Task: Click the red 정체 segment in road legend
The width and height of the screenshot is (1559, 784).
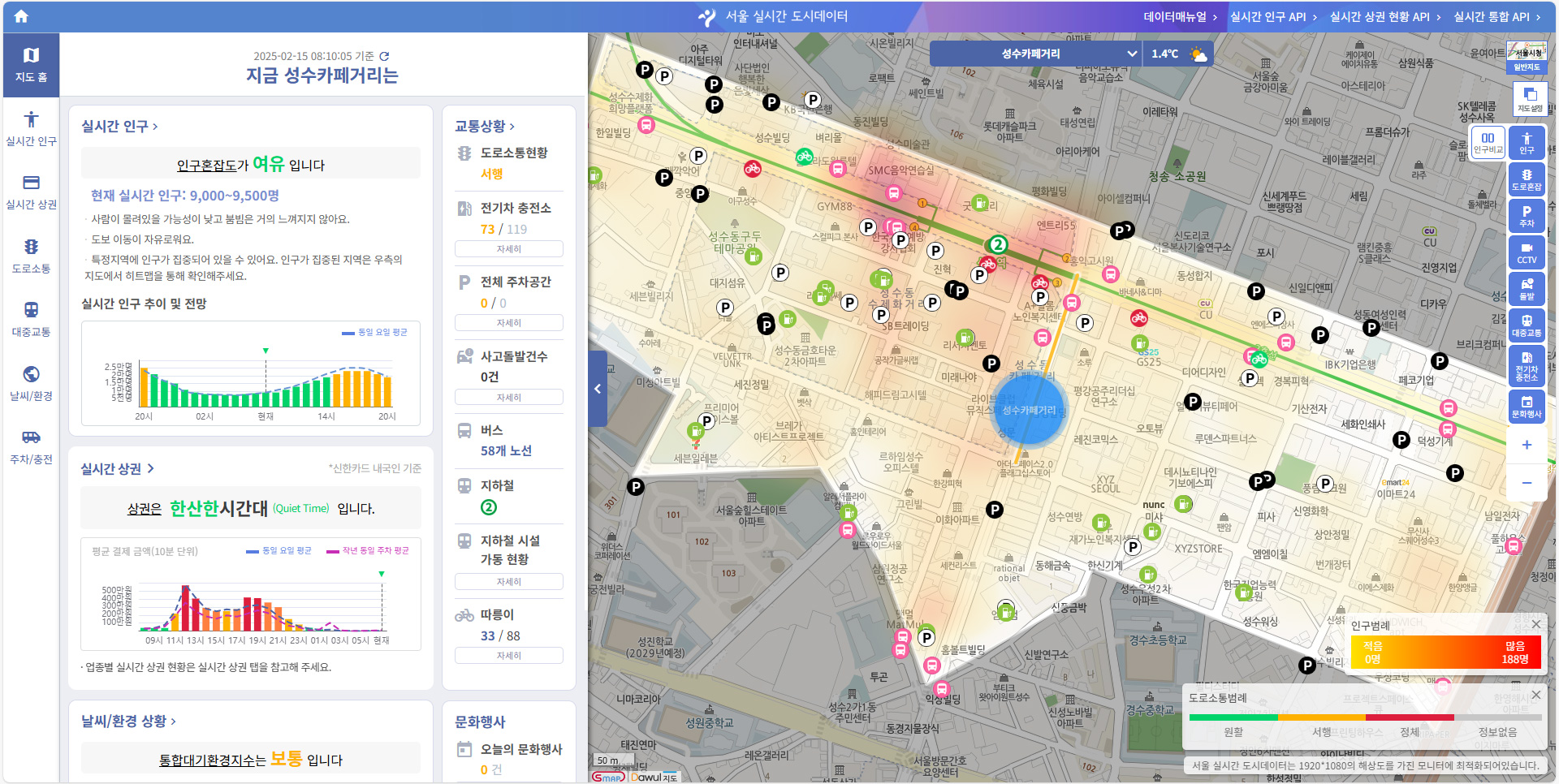Action: 1410,717
